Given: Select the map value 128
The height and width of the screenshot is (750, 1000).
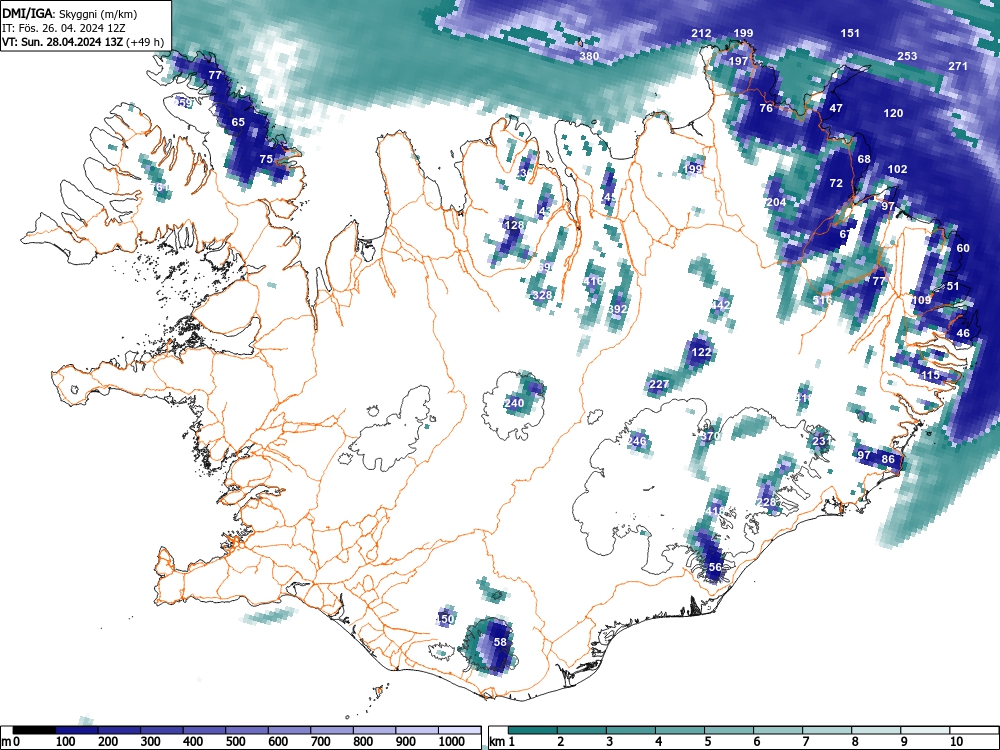Looking at the screenshot, I should tap(513, 225).
